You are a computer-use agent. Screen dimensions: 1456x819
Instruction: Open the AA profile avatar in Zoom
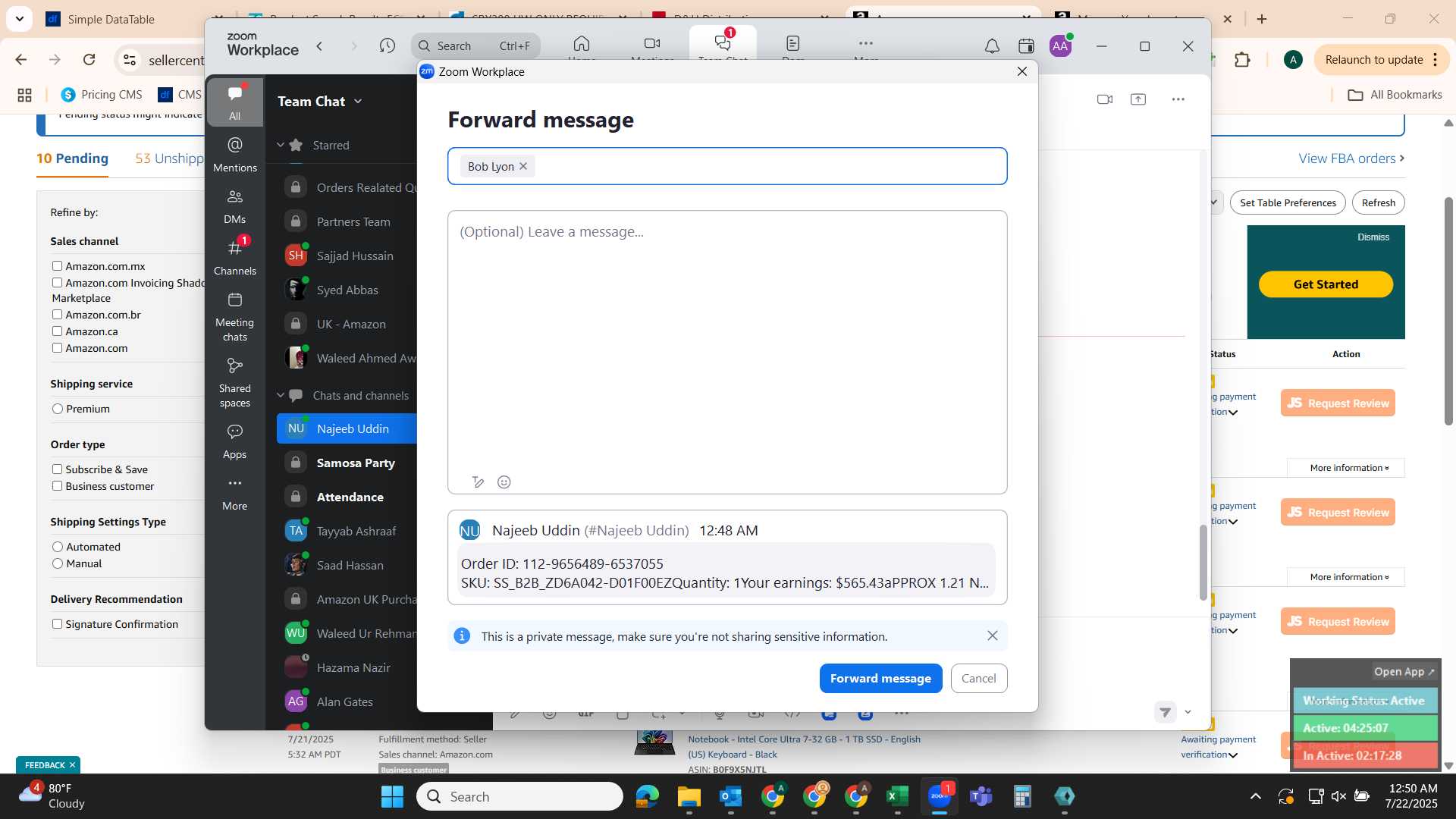[1060, 46]
